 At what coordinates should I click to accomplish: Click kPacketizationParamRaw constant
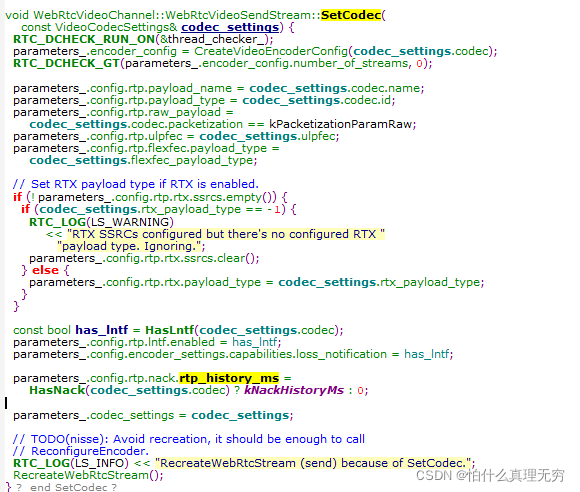coord(340,124)
